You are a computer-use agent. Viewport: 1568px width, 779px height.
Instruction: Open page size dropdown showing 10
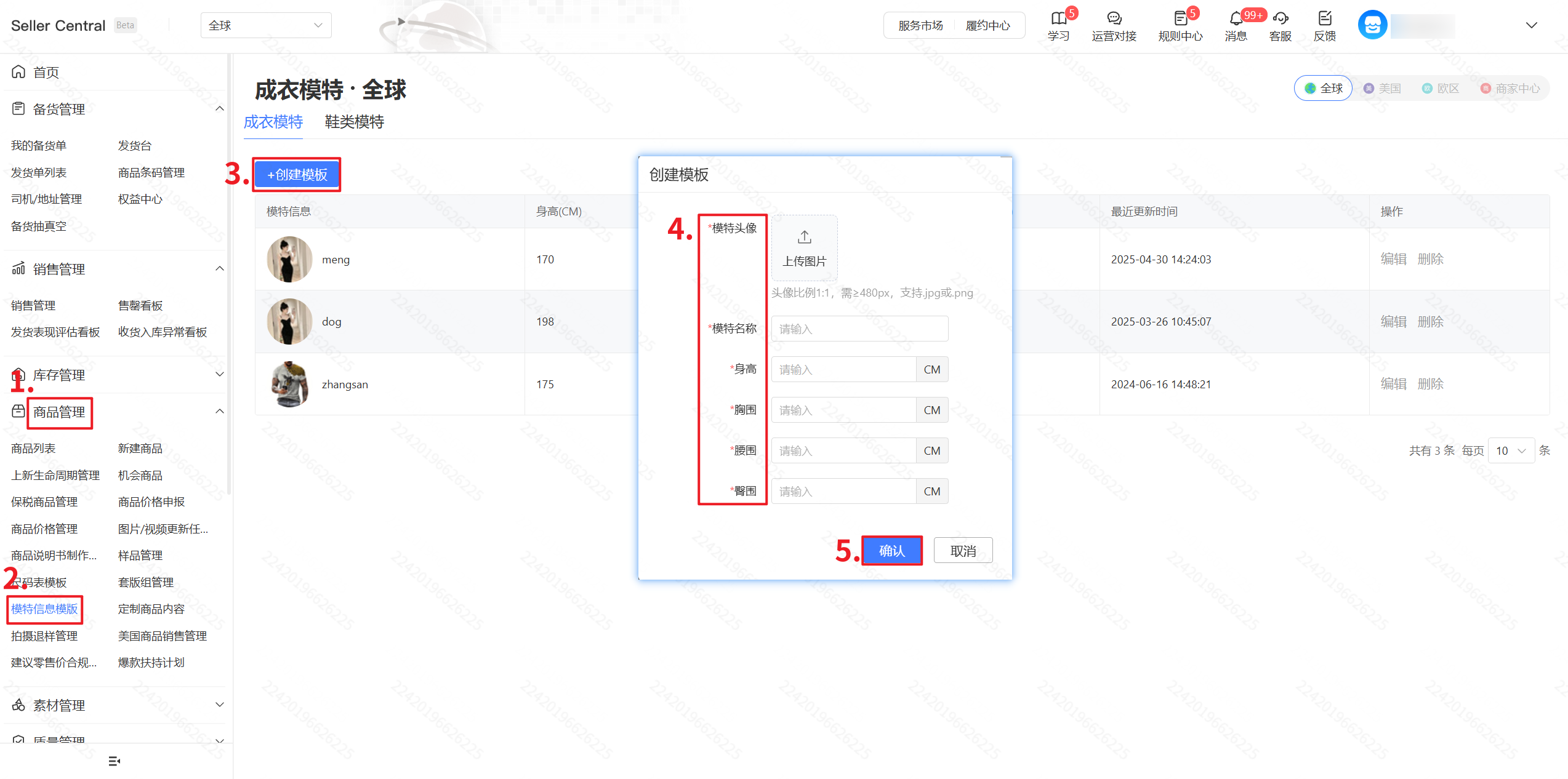click(x=1510, y=450)
